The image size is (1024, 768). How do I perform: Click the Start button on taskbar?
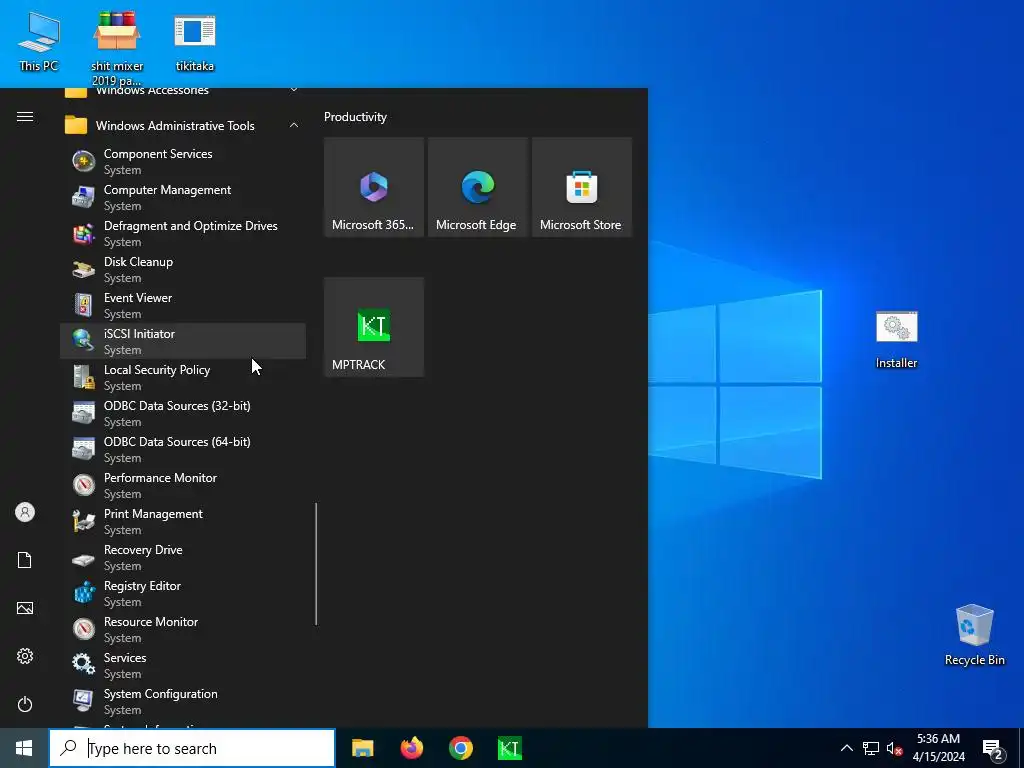pyautogui.click(x=24, y=748)
